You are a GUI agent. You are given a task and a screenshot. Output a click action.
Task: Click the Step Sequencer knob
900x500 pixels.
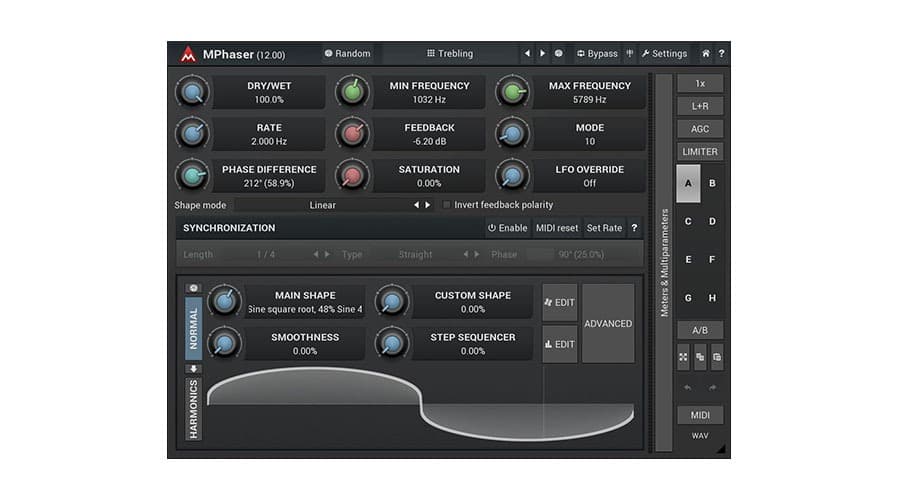click(x=392, y=343)
